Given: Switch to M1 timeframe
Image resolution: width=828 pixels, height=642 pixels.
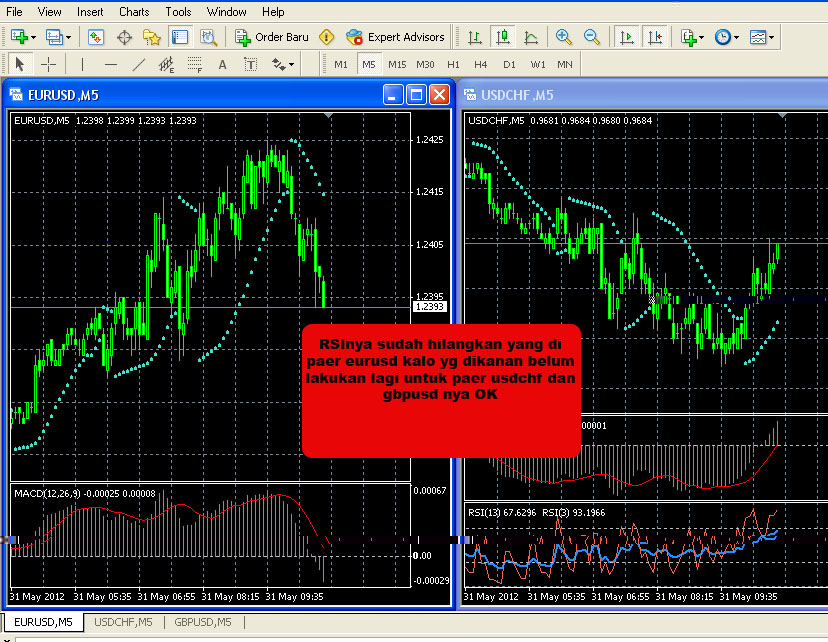Looking at the screenshot, I should pyautogui.click(x=341, y=64).
